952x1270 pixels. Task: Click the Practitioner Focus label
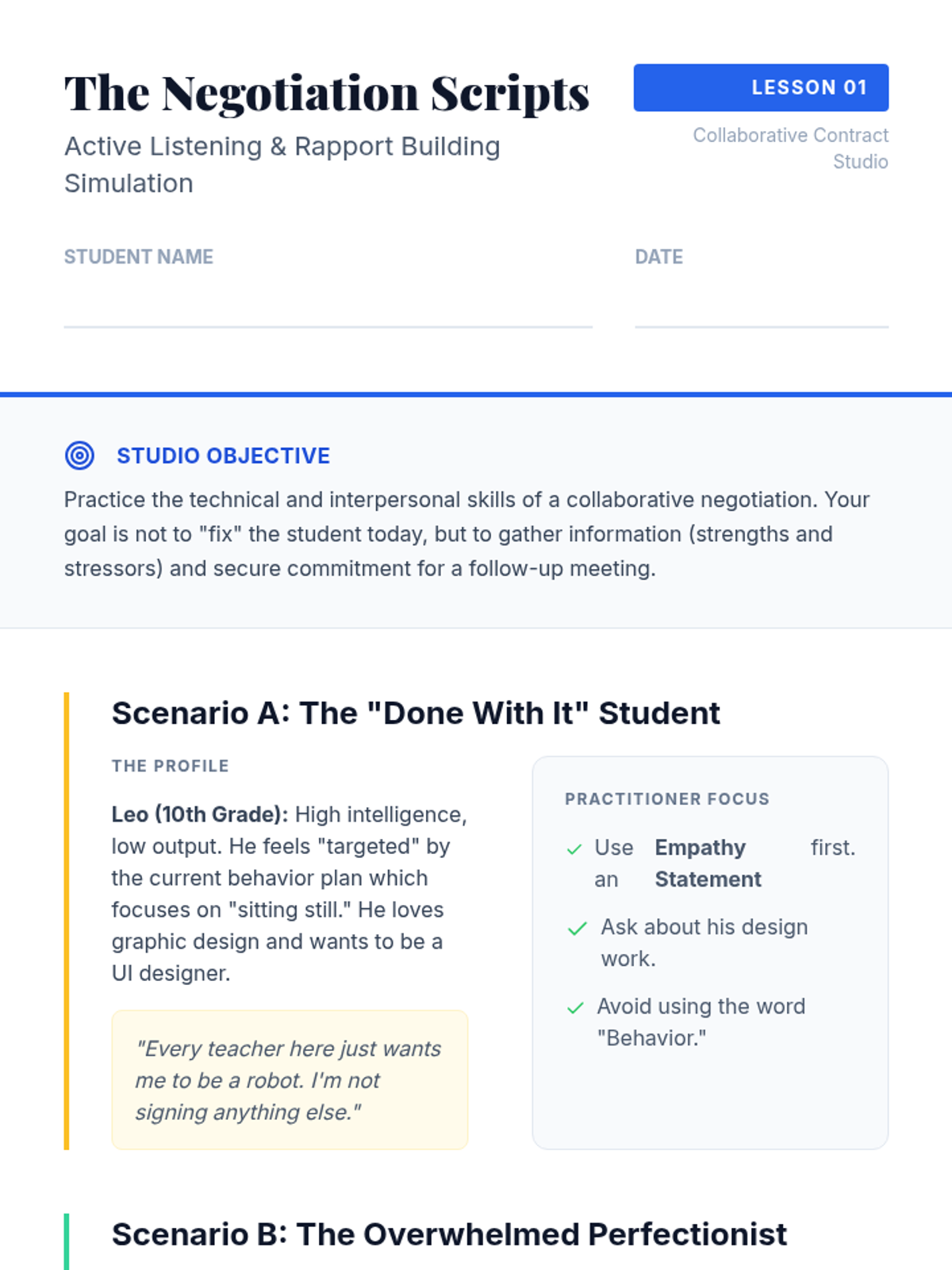(666, 799)
